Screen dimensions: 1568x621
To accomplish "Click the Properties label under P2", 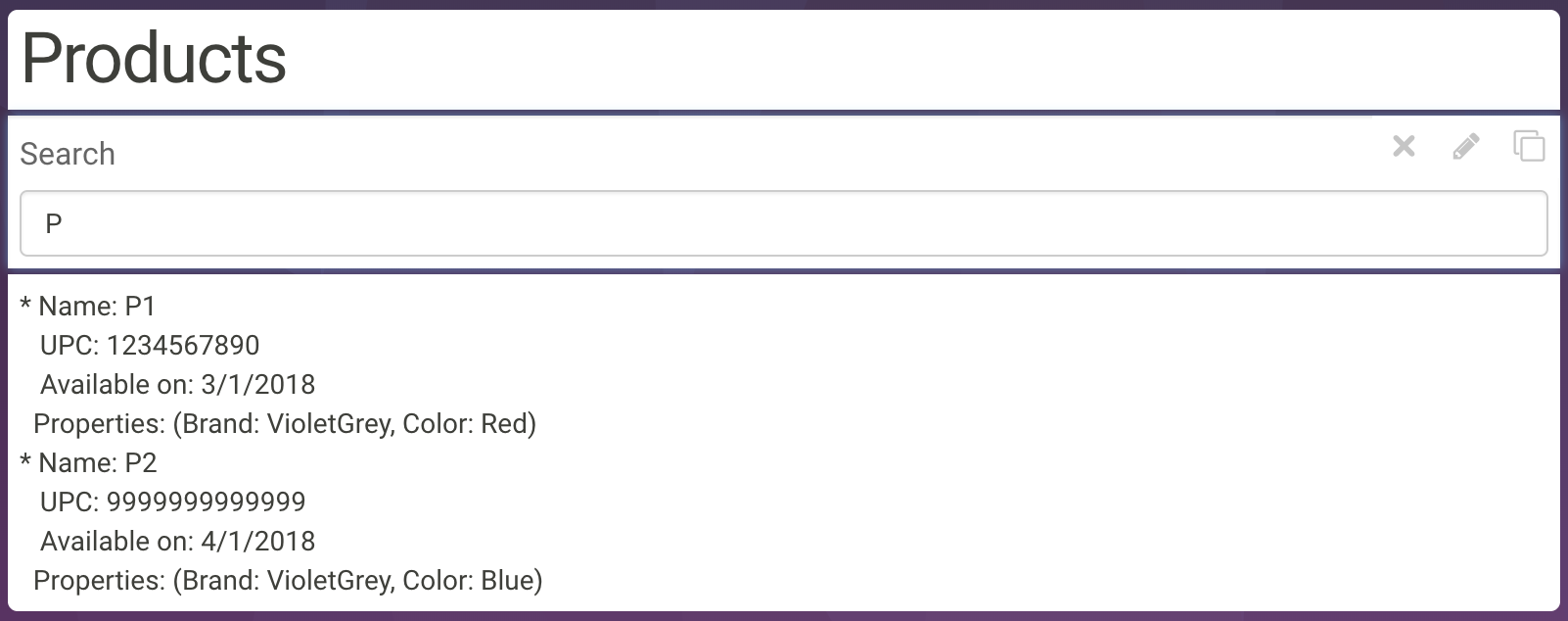I will 99,581.
